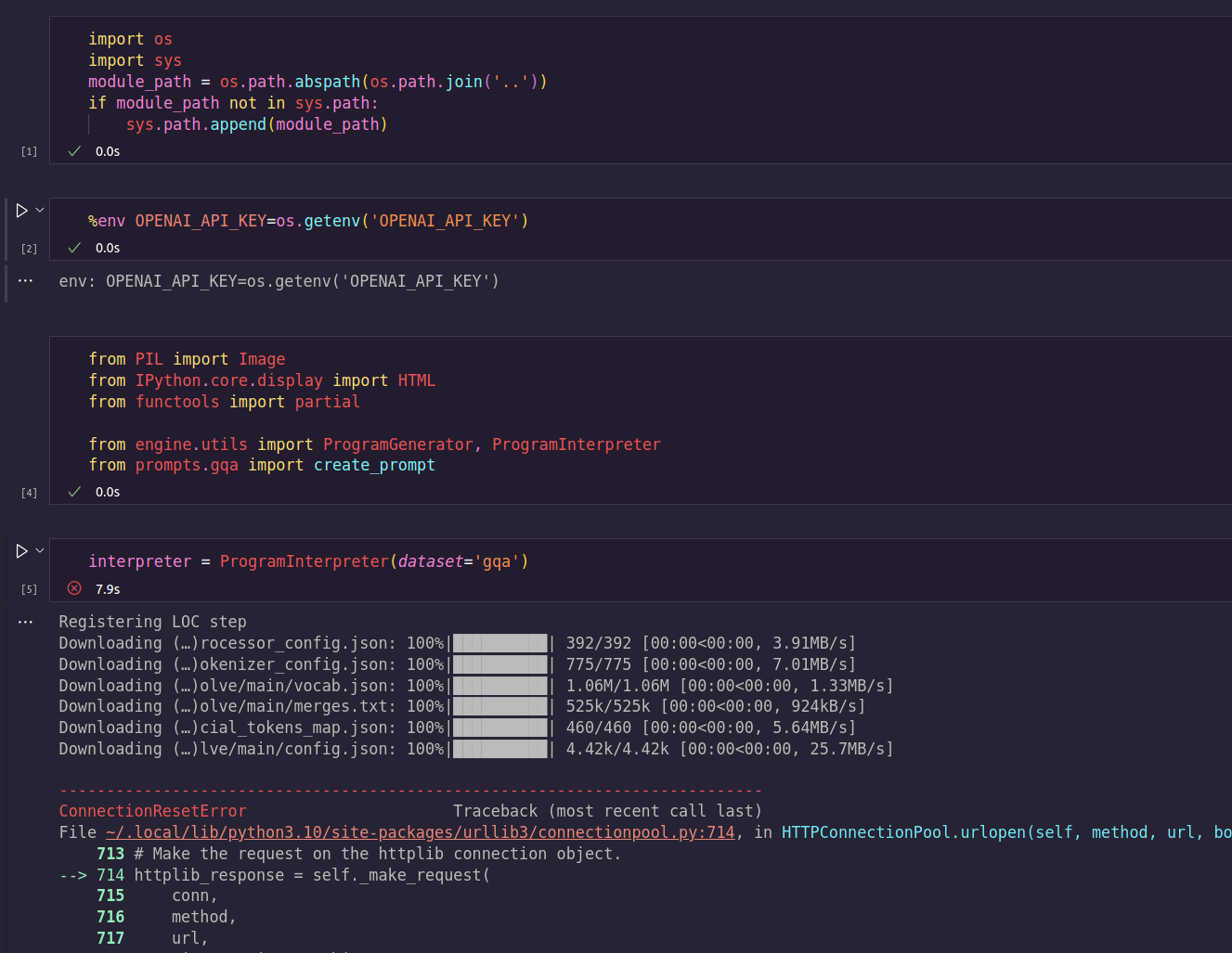1232x953 pixels.
Task: Click the sys.path.append(module_path) line
Action: pos(256,124)
